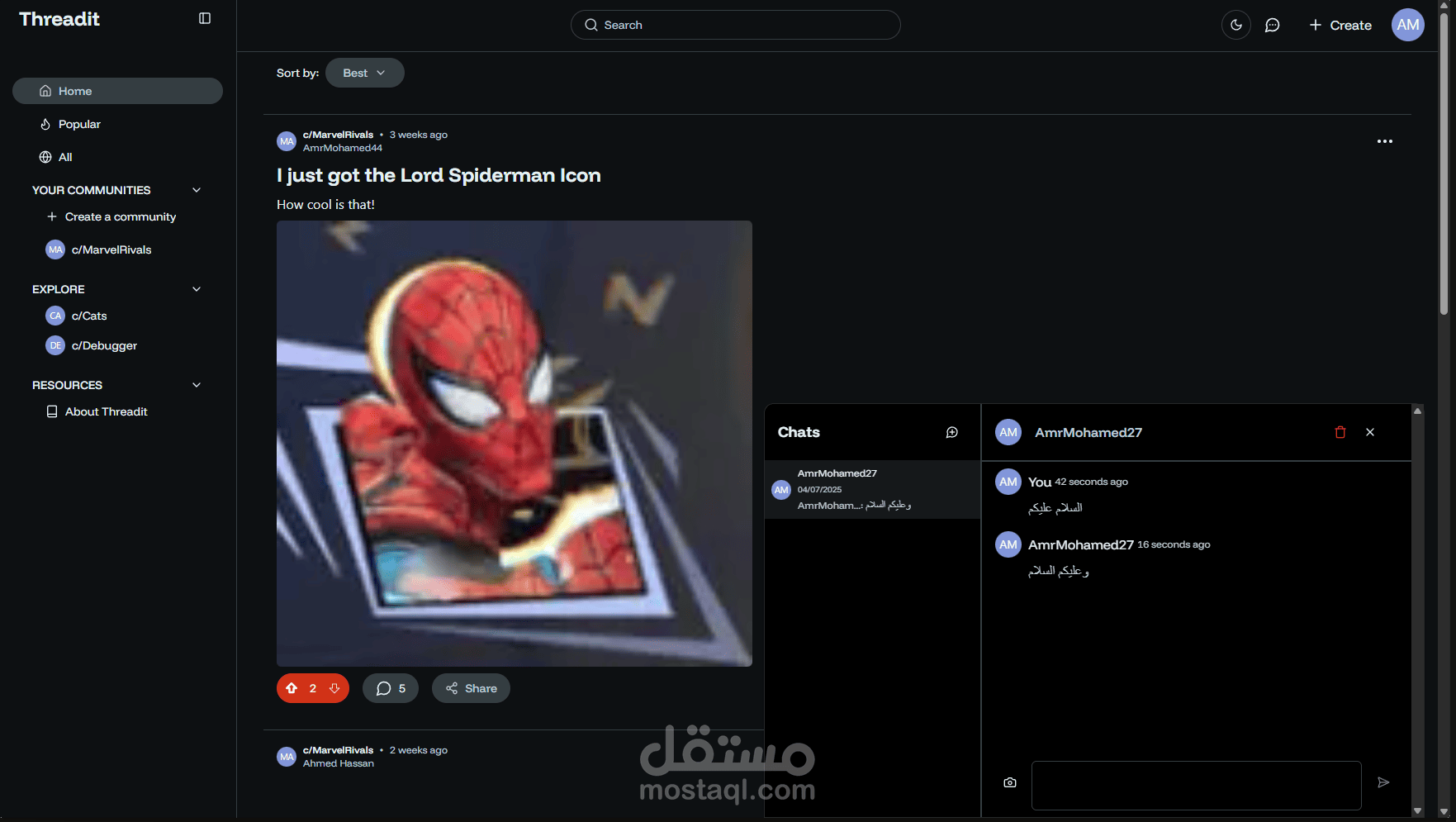
Task: Open author AmrMohamed44's profile
Action: [343, 148]
